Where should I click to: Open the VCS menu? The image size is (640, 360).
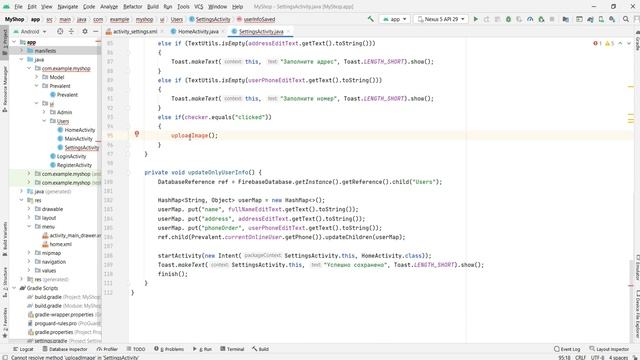point(198,7)
